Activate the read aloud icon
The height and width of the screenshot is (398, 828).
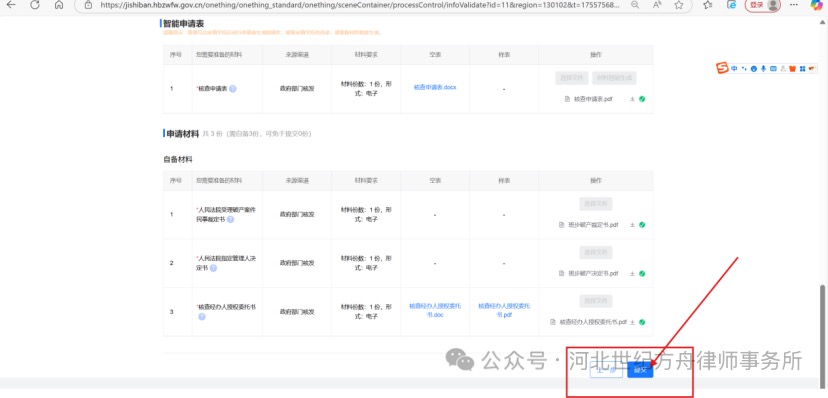pos(657,5)
